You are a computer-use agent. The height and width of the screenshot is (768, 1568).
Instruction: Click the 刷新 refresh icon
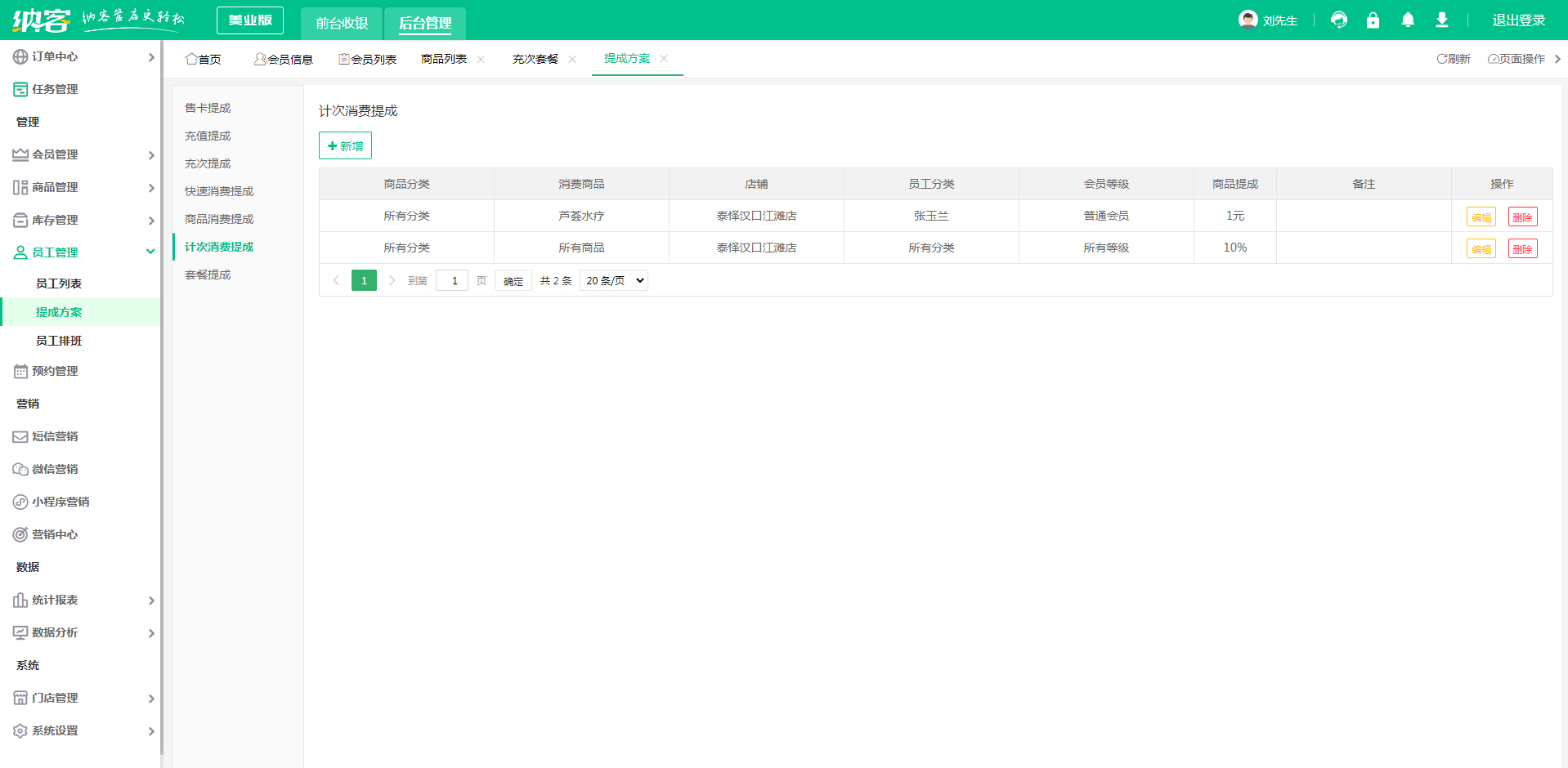tap(1442, 59)
